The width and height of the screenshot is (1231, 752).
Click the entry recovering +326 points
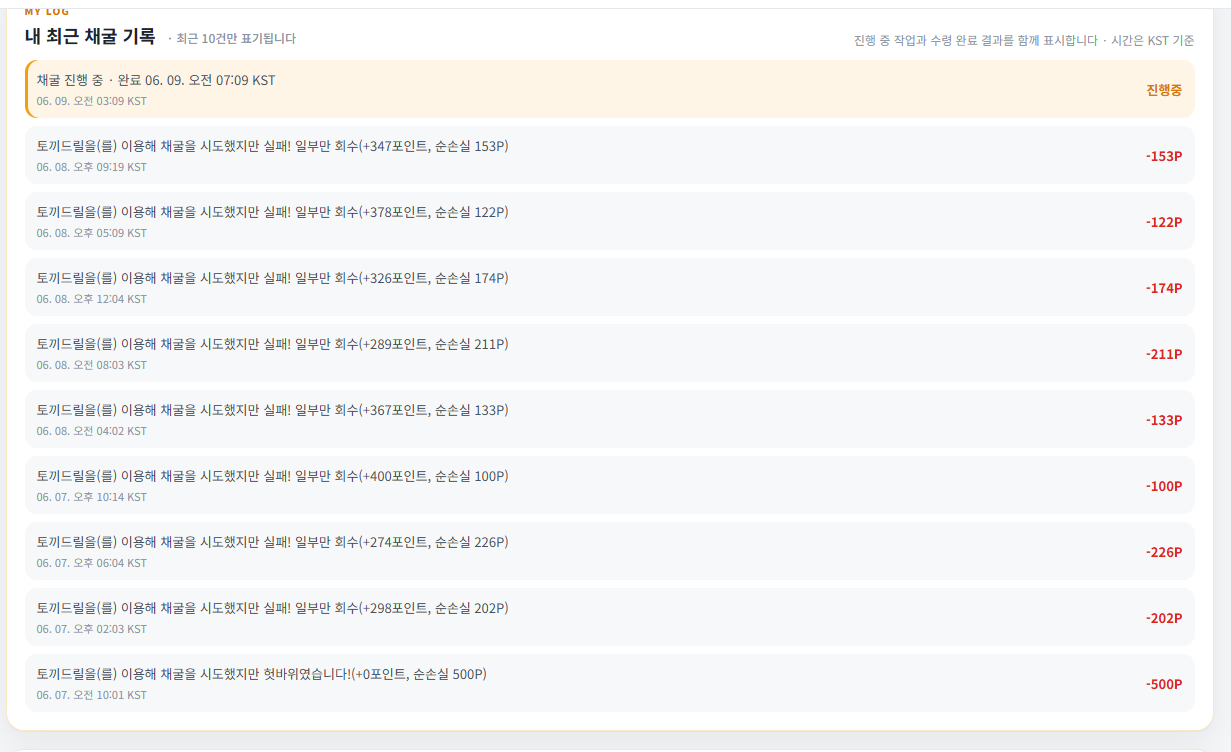click(x=610, y=287)
